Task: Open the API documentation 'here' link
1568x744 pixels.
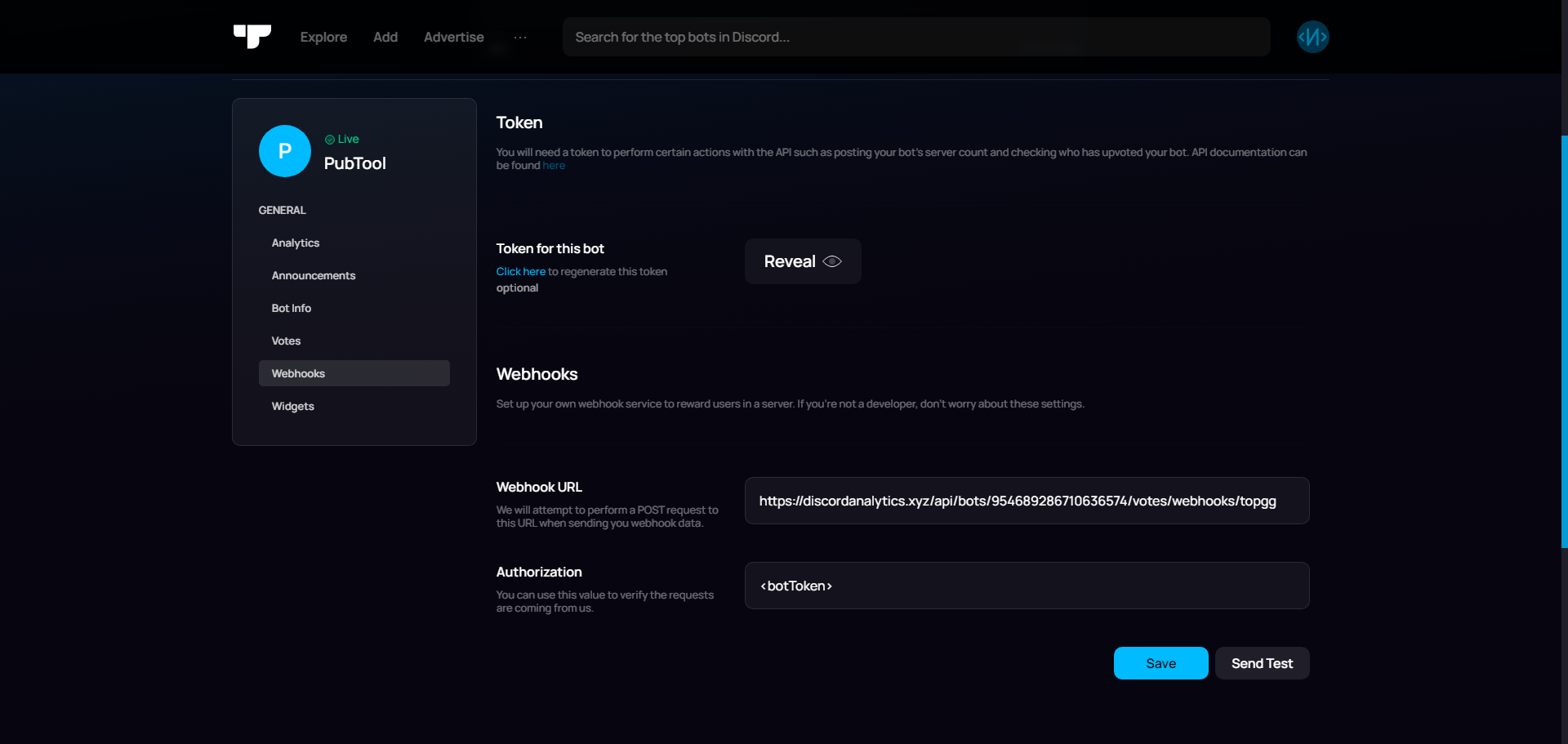Action: pyautogui.click(x=554, y=166)
